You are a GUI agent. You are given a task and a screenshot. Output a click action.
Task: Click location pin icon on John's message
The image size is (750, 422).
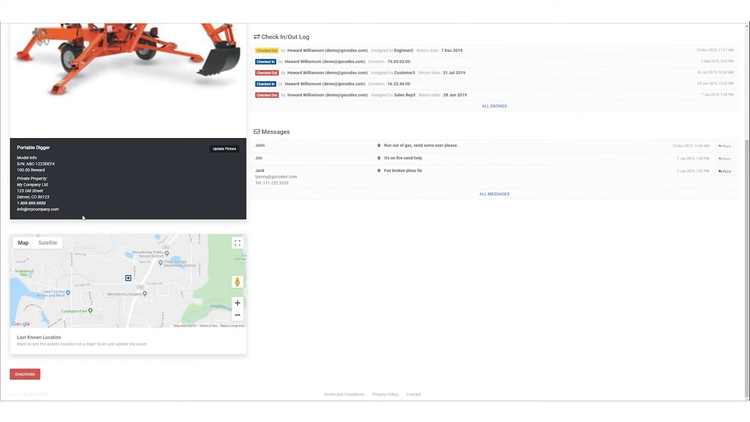pyautogui.click(x=379, y=145)
